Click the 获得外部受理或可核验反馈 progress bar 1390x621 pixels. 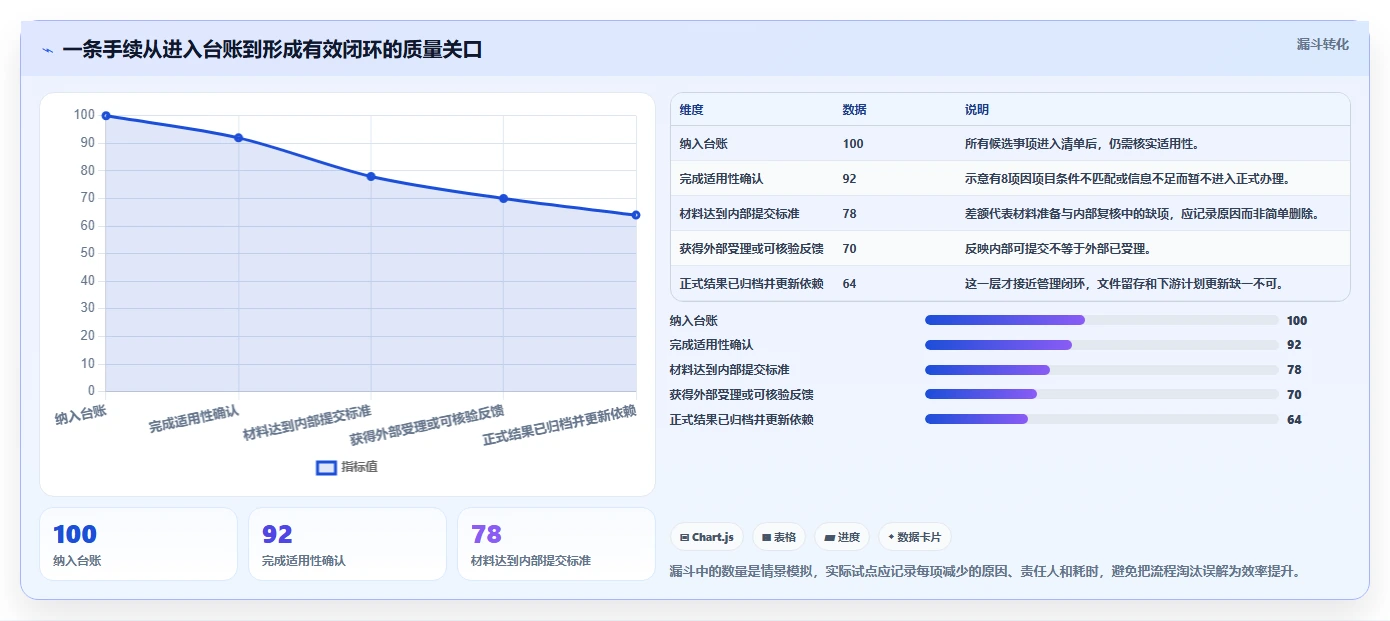[1101, 394]
